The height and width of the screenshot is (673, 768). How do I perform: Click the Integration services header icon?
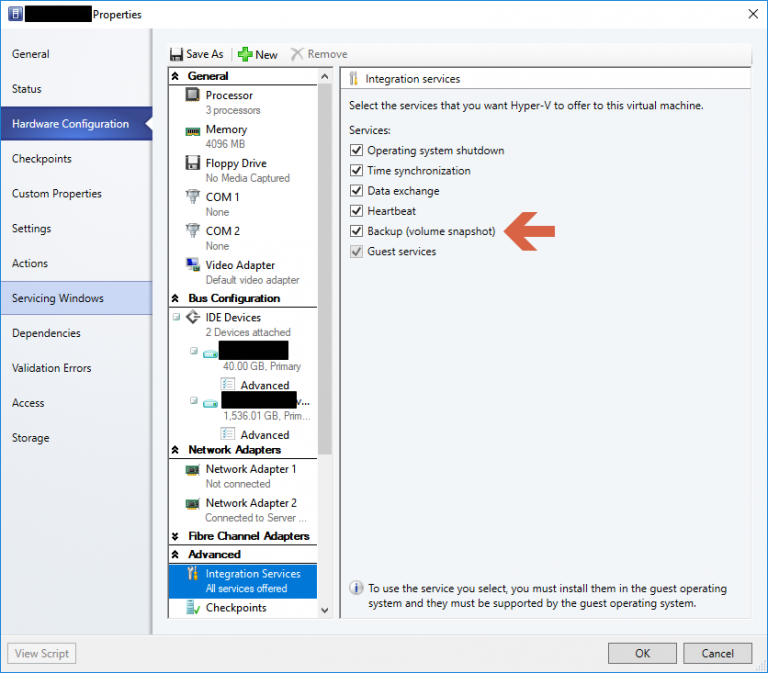[x=354, y=78]
